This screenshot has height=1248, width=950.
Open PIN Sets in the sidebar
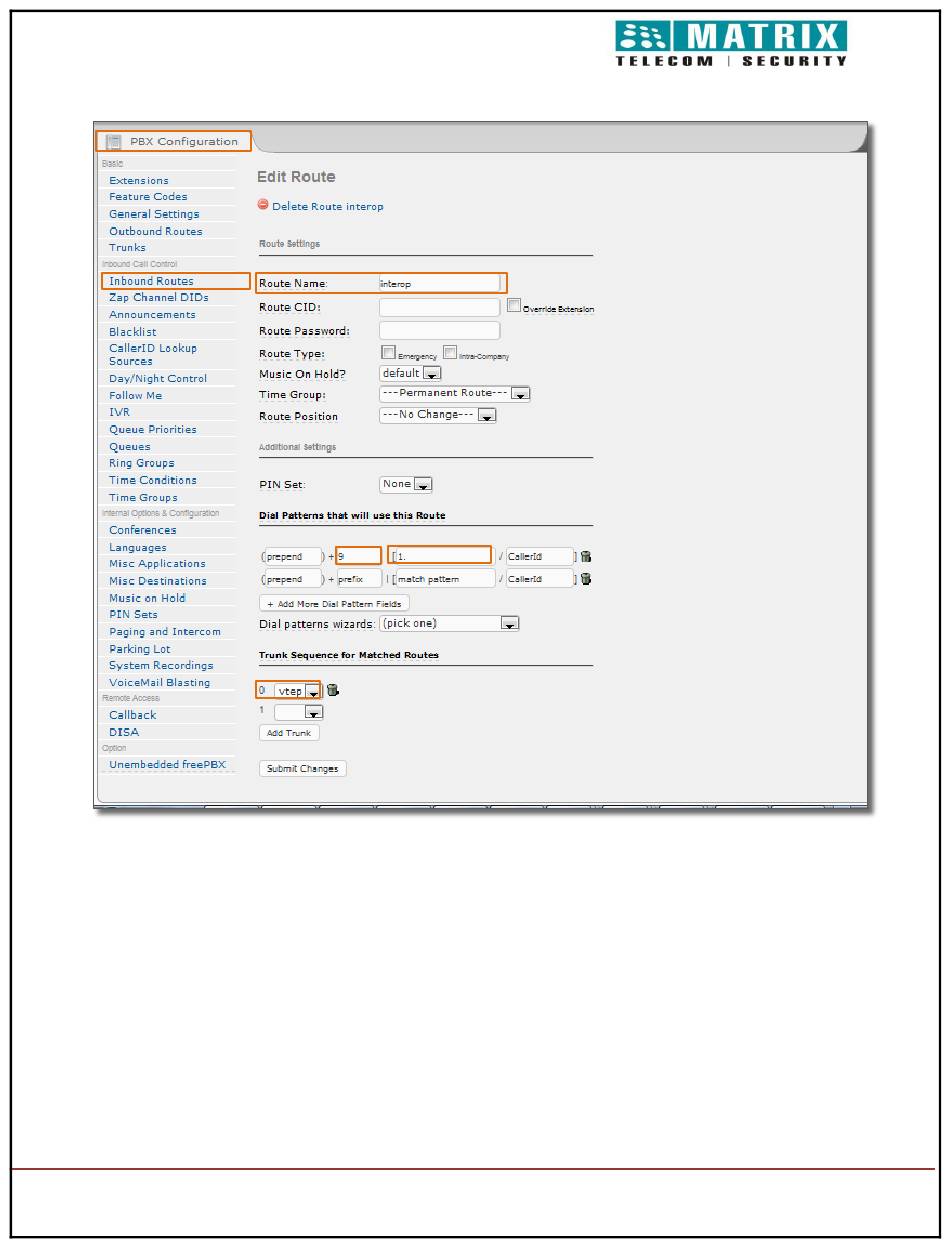click(x=133, y=615)
